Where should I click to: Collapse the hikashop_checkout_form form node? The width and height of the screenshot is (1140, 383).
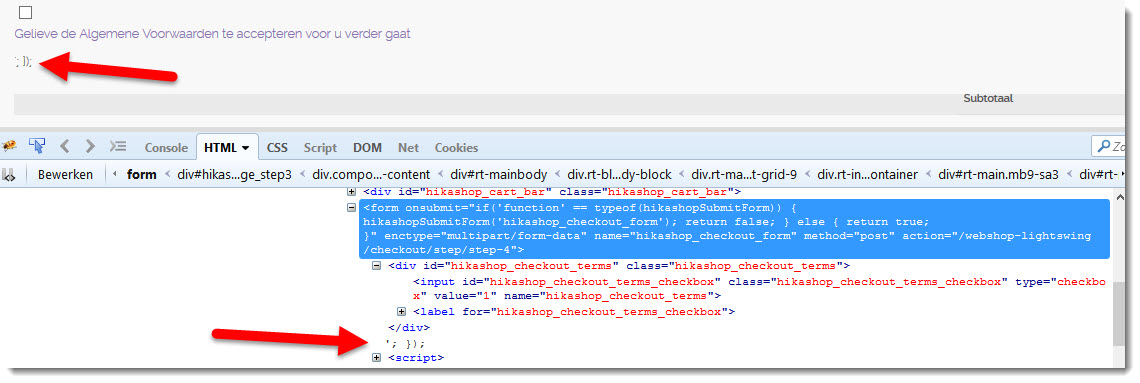click(351, 207)
